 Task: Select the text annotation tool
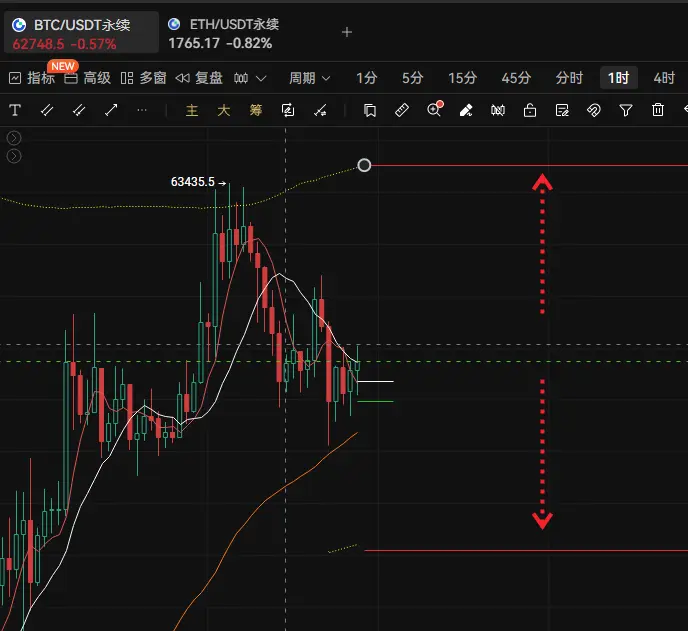pyautogui.click(x=15, y=110)
